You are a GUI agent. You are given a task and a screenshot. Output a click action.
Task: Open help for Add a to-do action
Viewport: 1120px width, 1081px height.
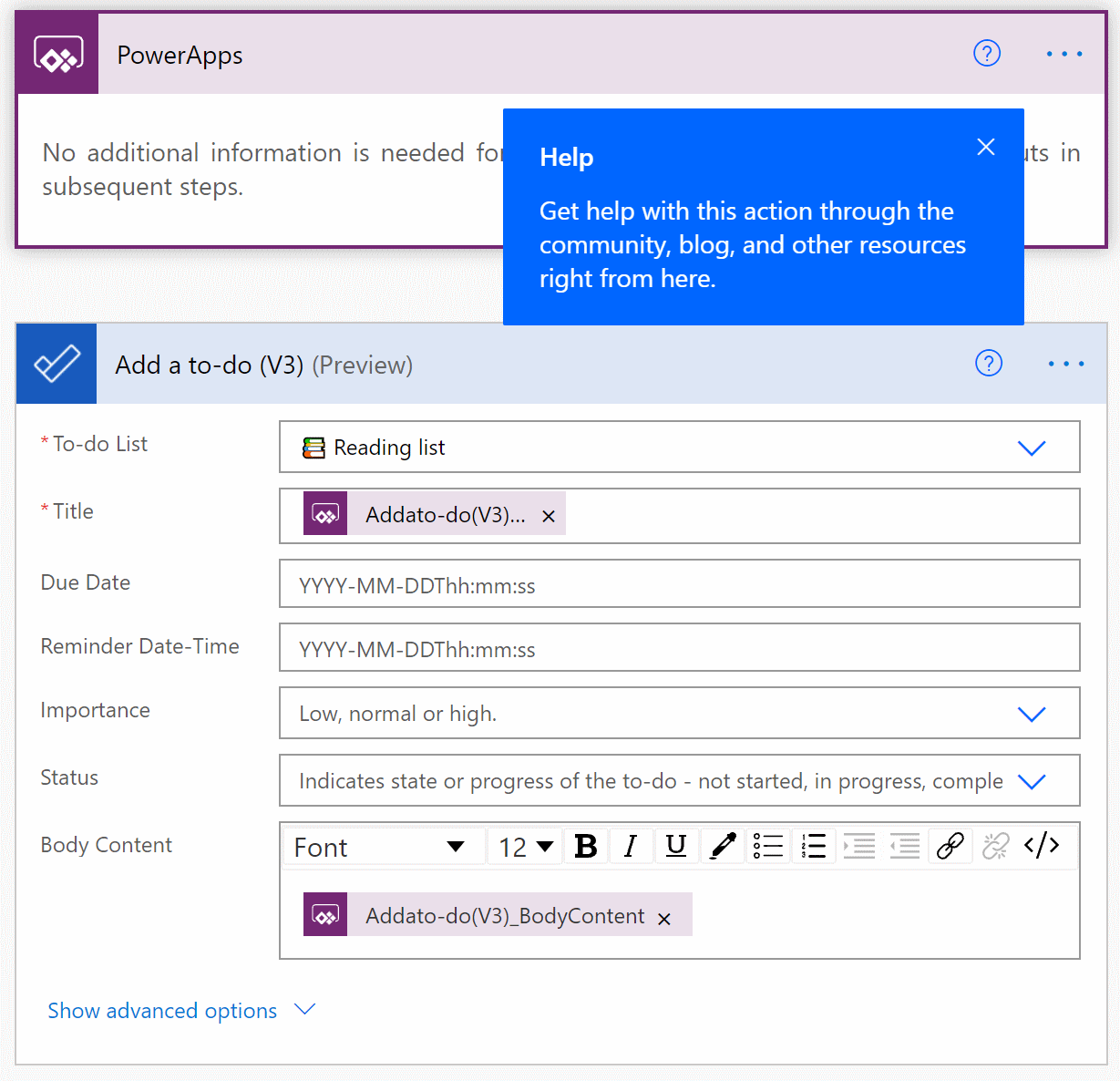tap(989, 363)
